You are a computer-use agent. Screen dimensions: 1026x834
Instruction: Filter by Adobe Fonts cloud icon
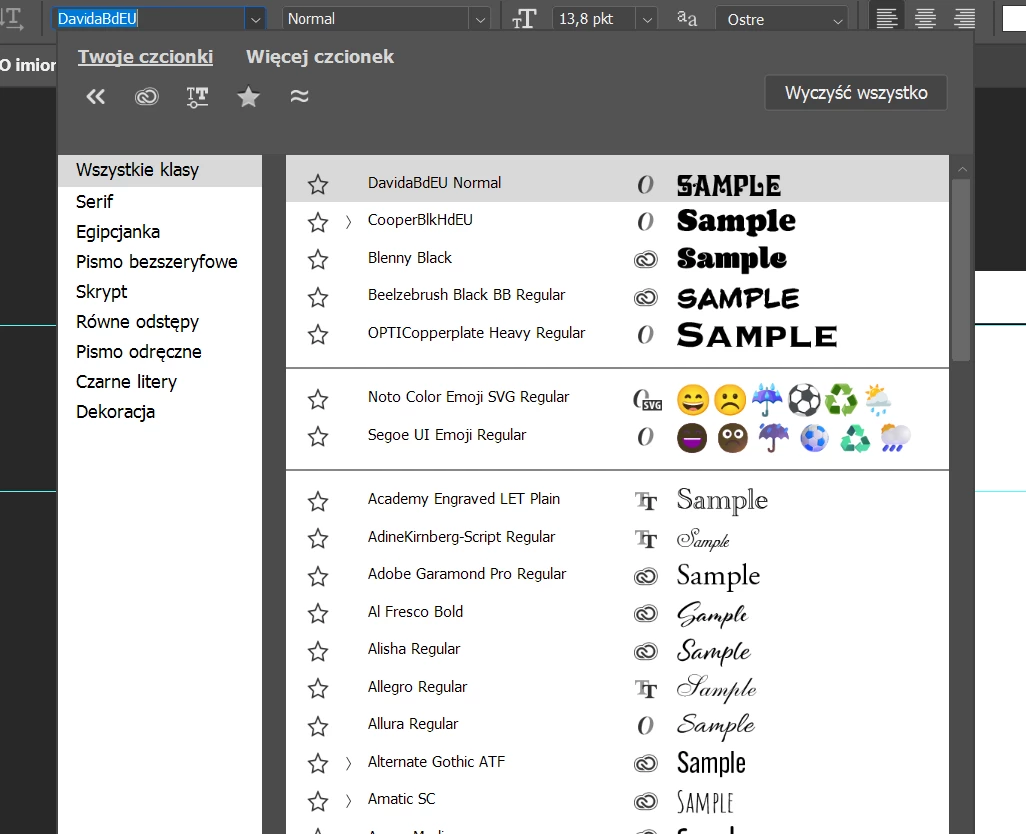point(147,97)
